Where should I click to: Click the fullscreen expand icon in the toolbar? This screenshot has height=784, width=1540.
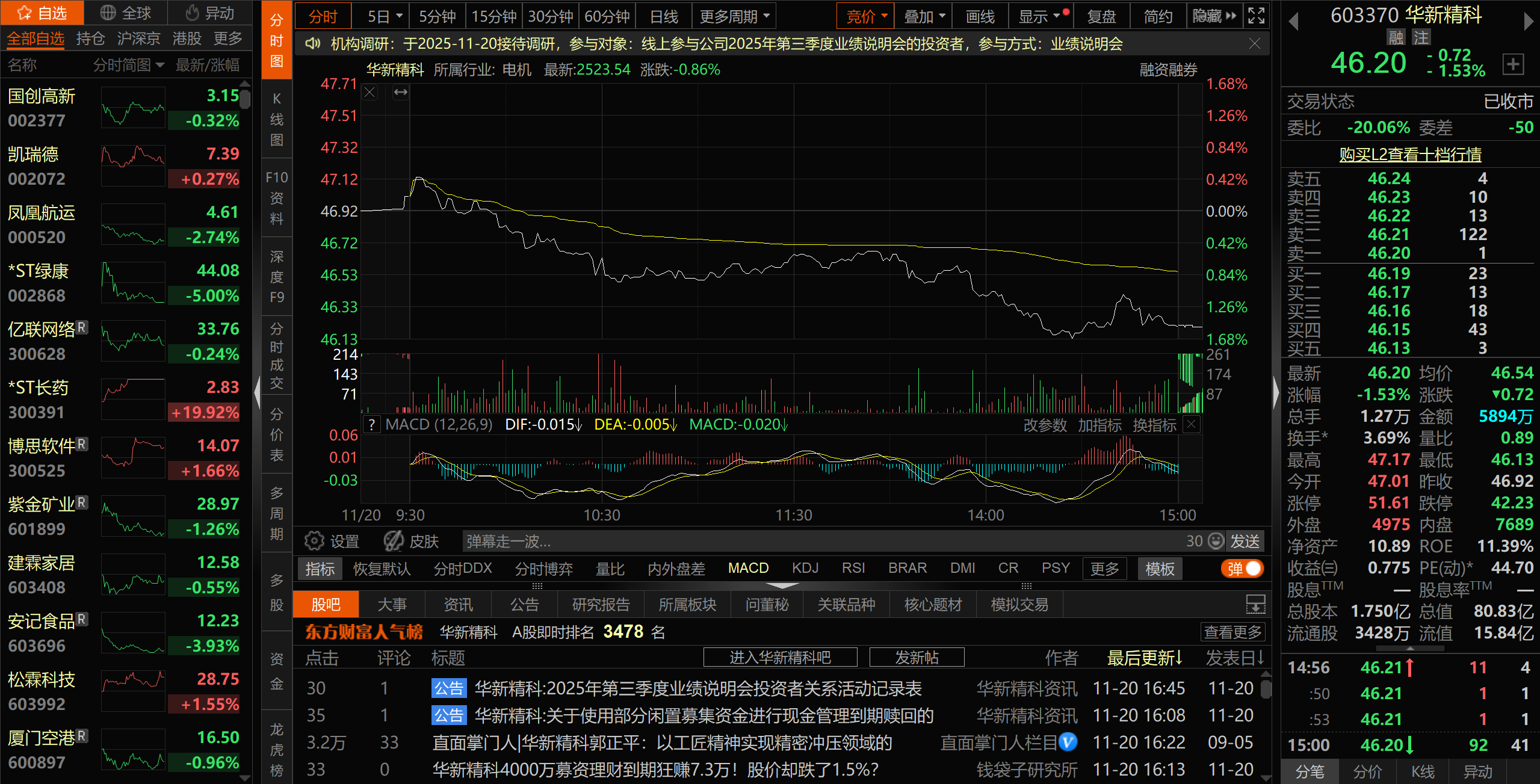[x=1257, y=16]
